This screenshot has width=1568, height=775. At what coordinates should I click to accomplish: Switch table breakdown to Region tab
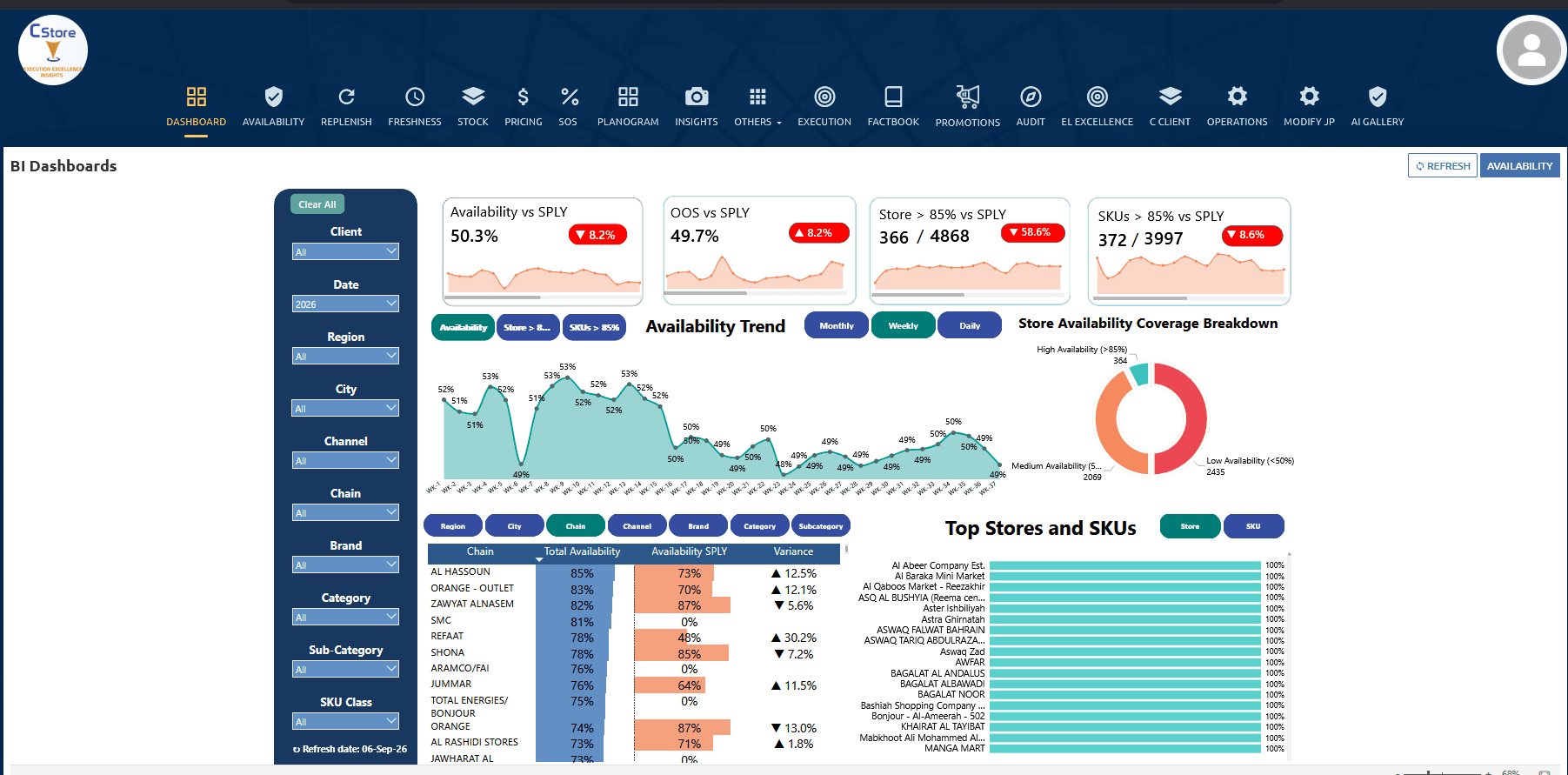(453, 526)
